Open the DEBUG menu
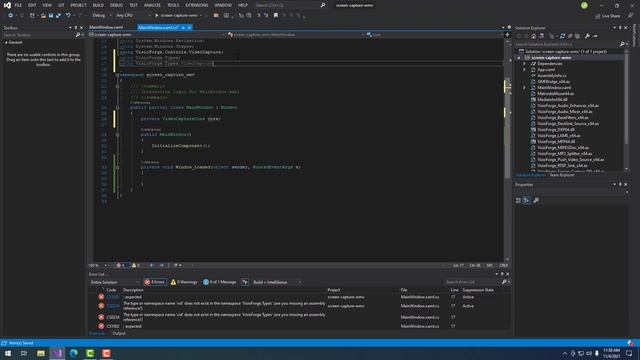 click(x=116, y=5)
